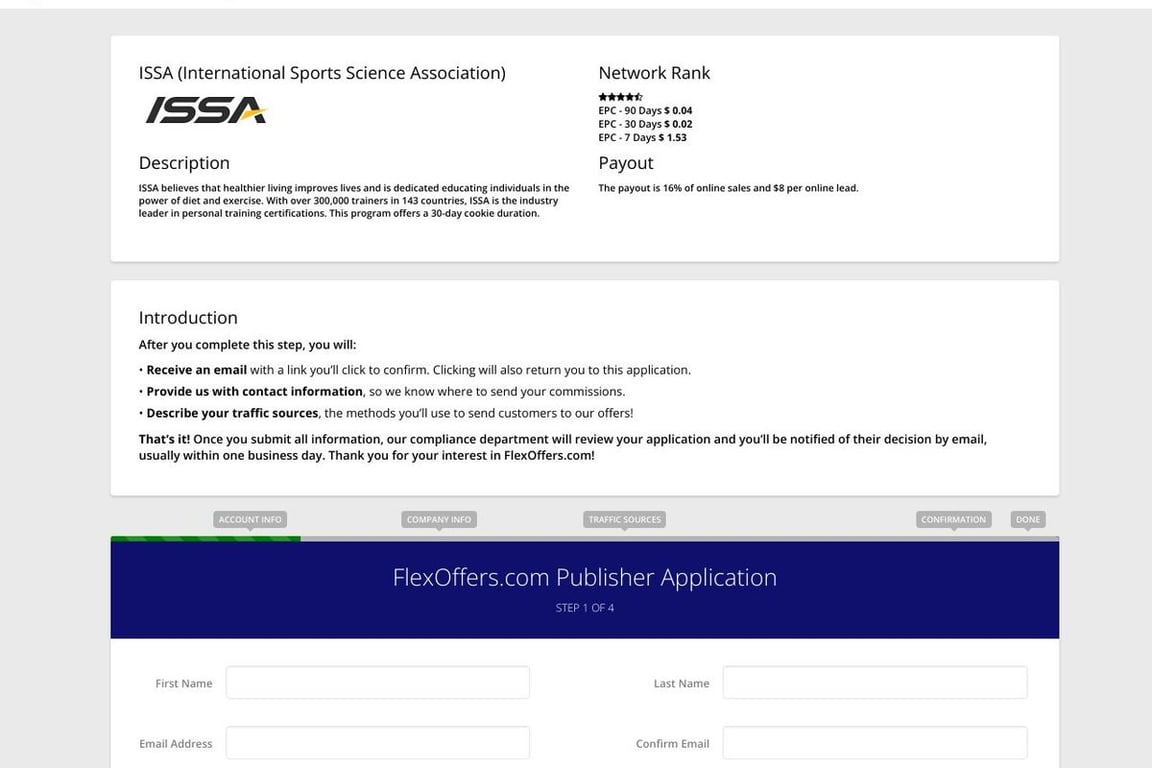Click the ISSA logo image
This screenshot has width=1152, height=768.
click(x=203, y=109)
